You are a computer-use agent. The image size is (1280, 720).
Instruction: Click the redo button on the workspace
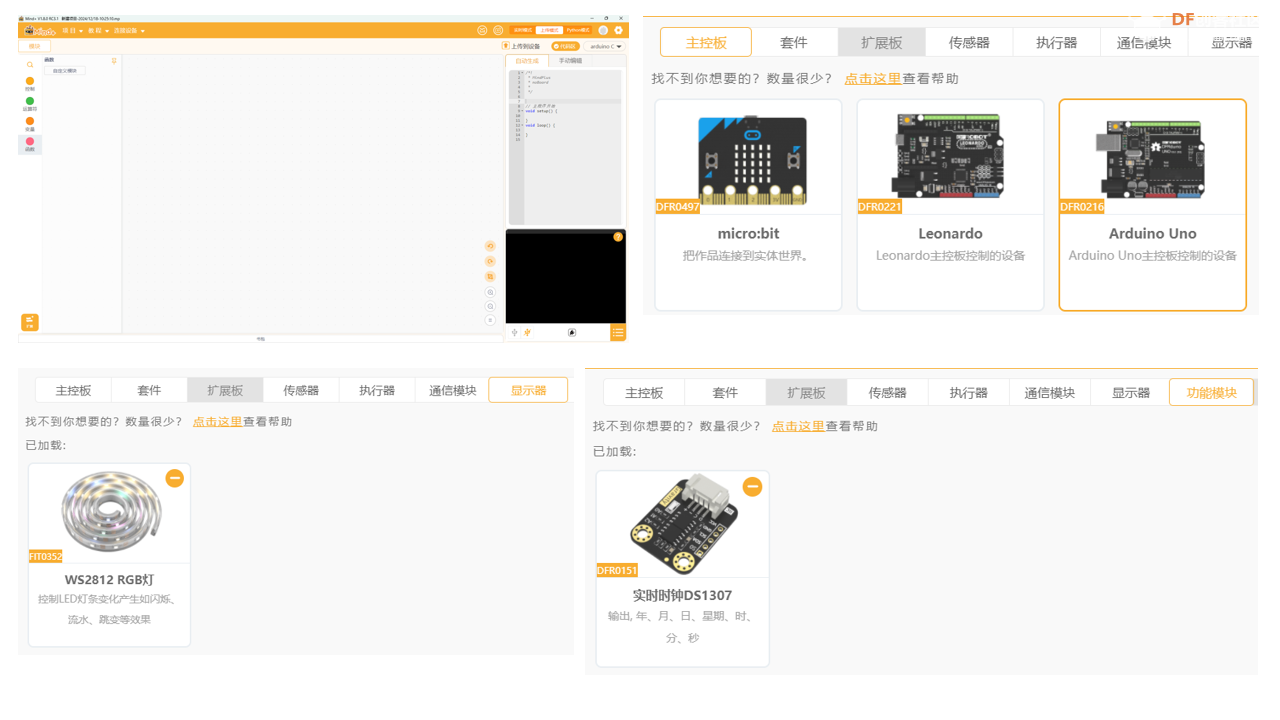click(x=490, y=261)
